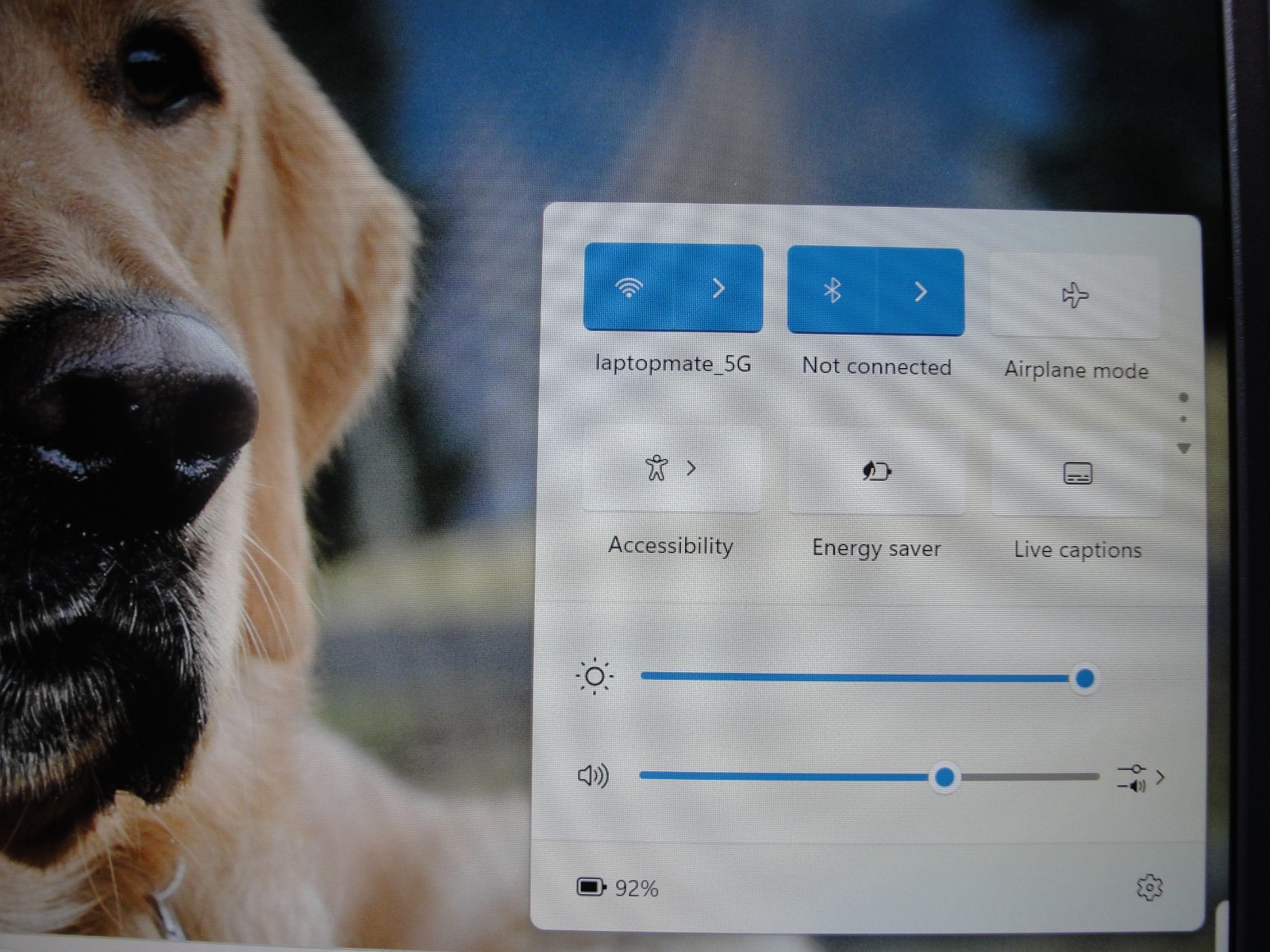
Task: Click the Accessibility label
Action: [671, 547]
